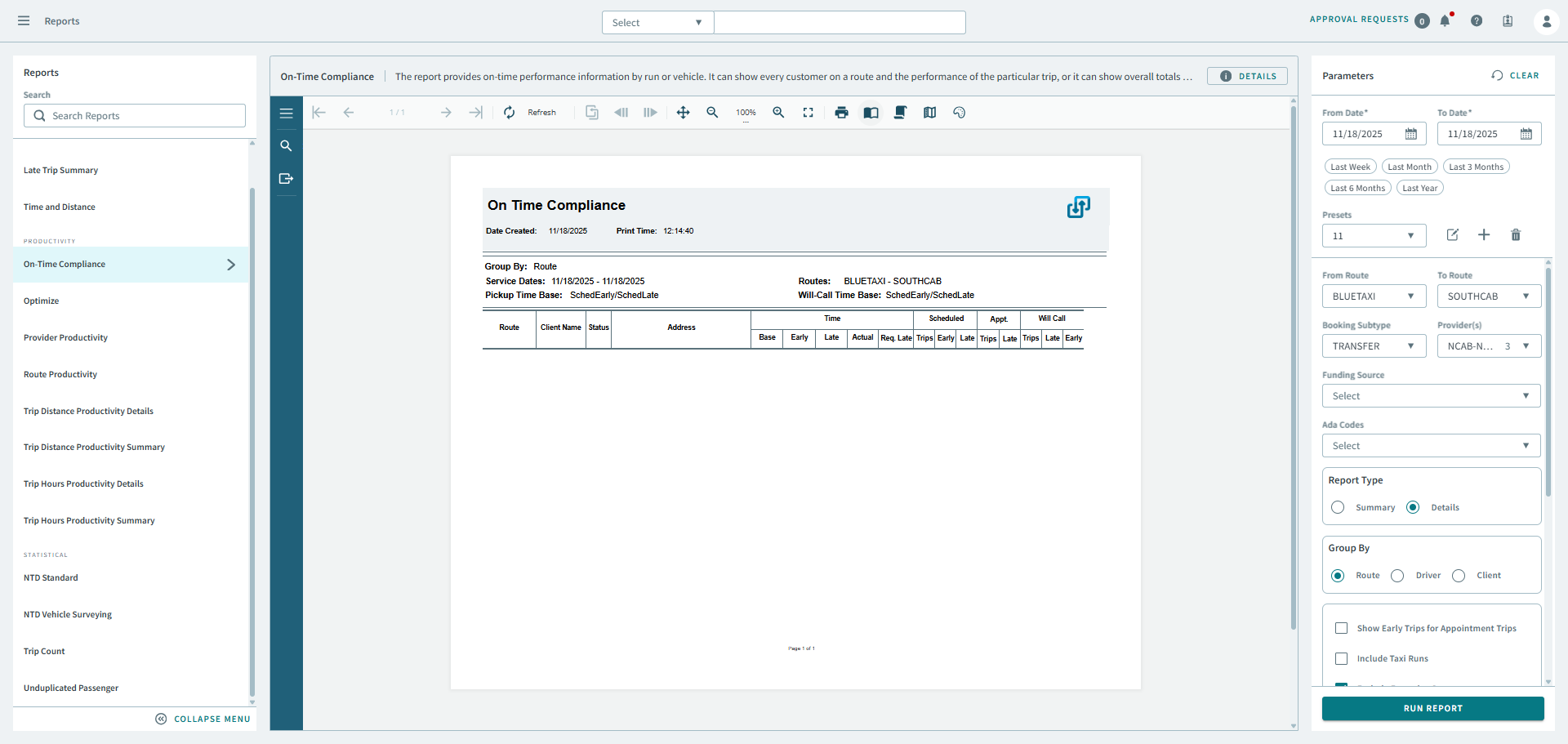Image resolution: width=1568 pixels, height=744 pixels.
Task: Apply the Last 3 Months preset
Action: (x=1476, y=166)
